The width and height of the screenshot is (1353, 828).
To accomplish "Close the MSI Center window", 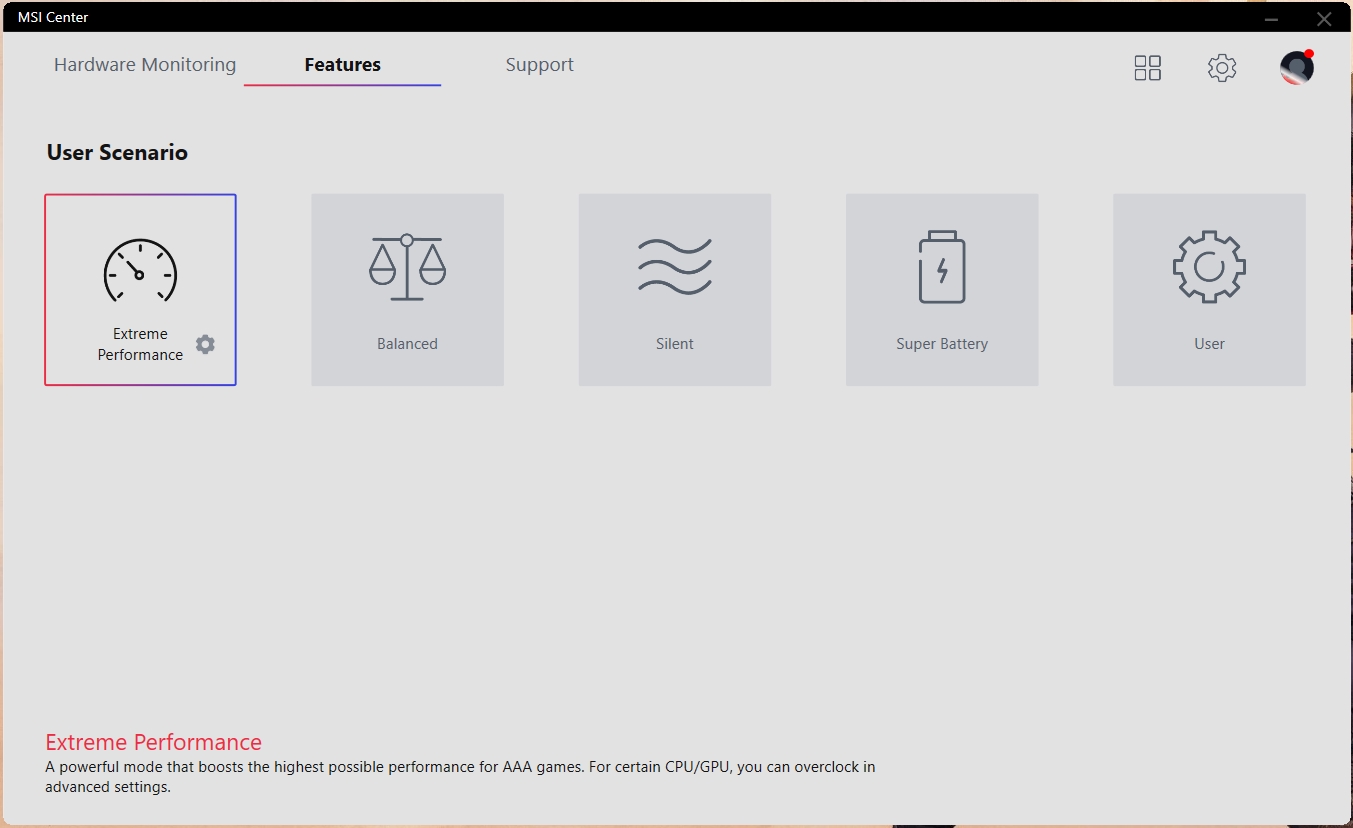I will [1324, 18].
